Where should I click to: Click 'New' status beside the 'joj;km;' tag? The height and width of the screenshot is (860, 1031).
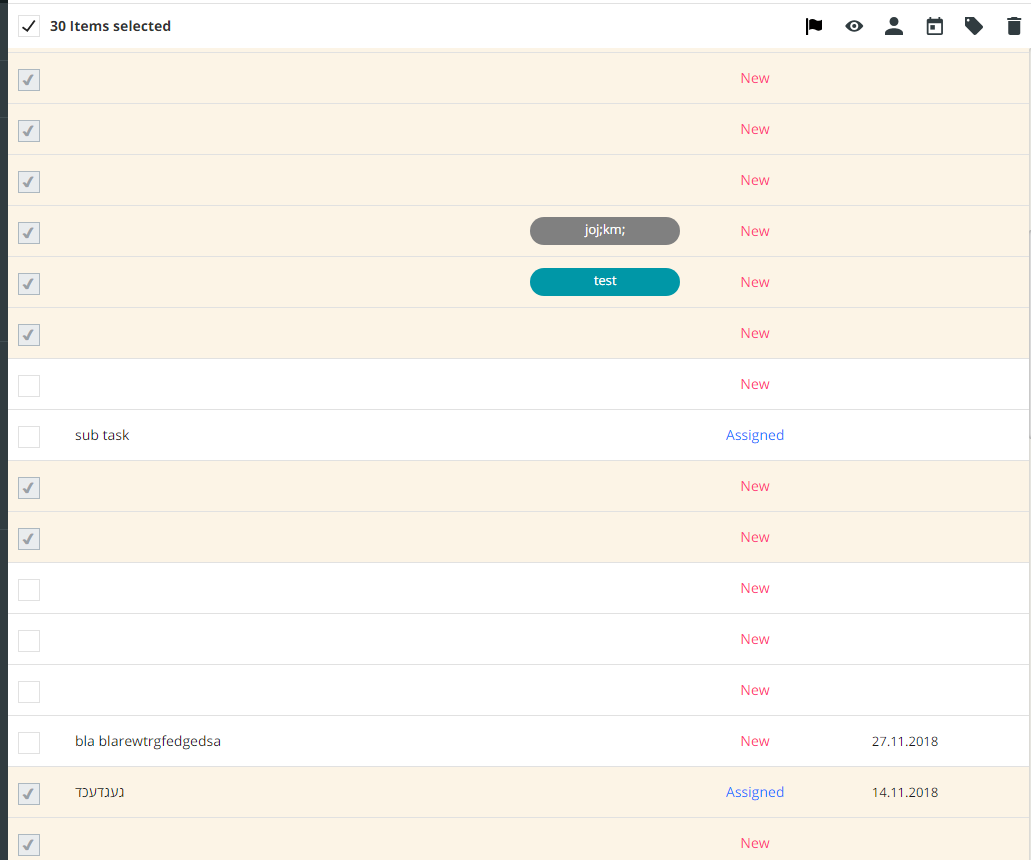pyautogui.click(x=755, y=231)
